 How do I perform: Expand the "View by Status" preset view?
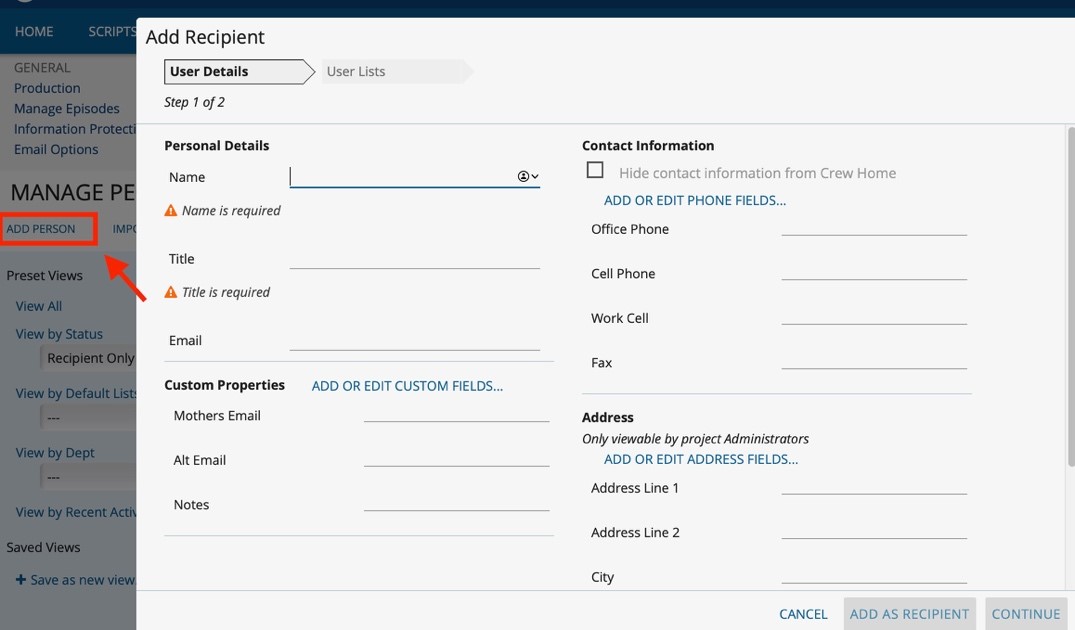coord(58,333)
